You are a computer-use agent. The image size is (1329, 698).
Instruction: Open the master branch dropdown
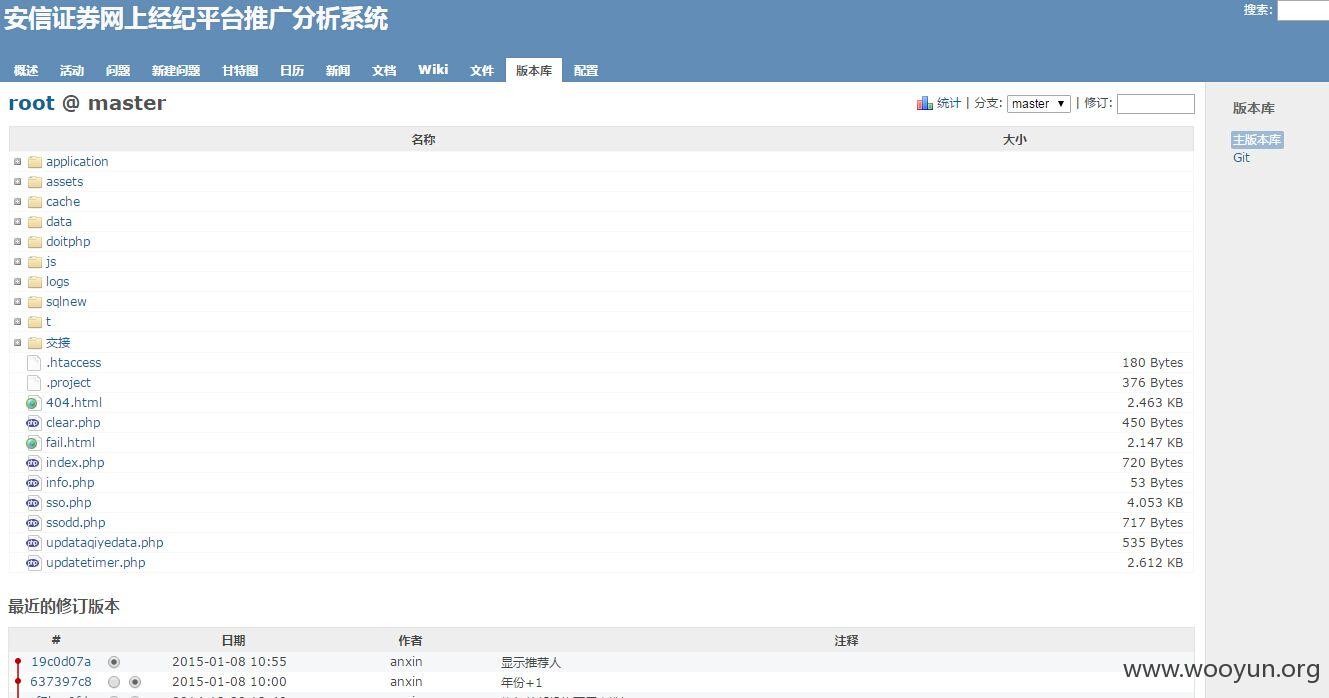[x=1039, y=103]
